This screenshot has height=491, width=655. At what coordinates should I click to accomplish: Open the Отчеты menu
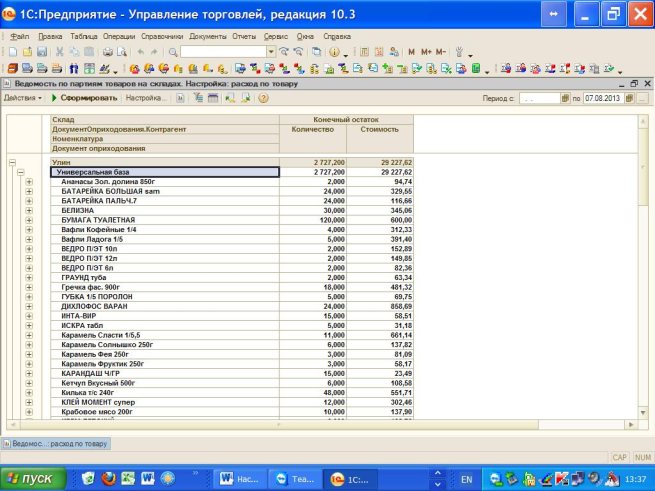[244, 36]
